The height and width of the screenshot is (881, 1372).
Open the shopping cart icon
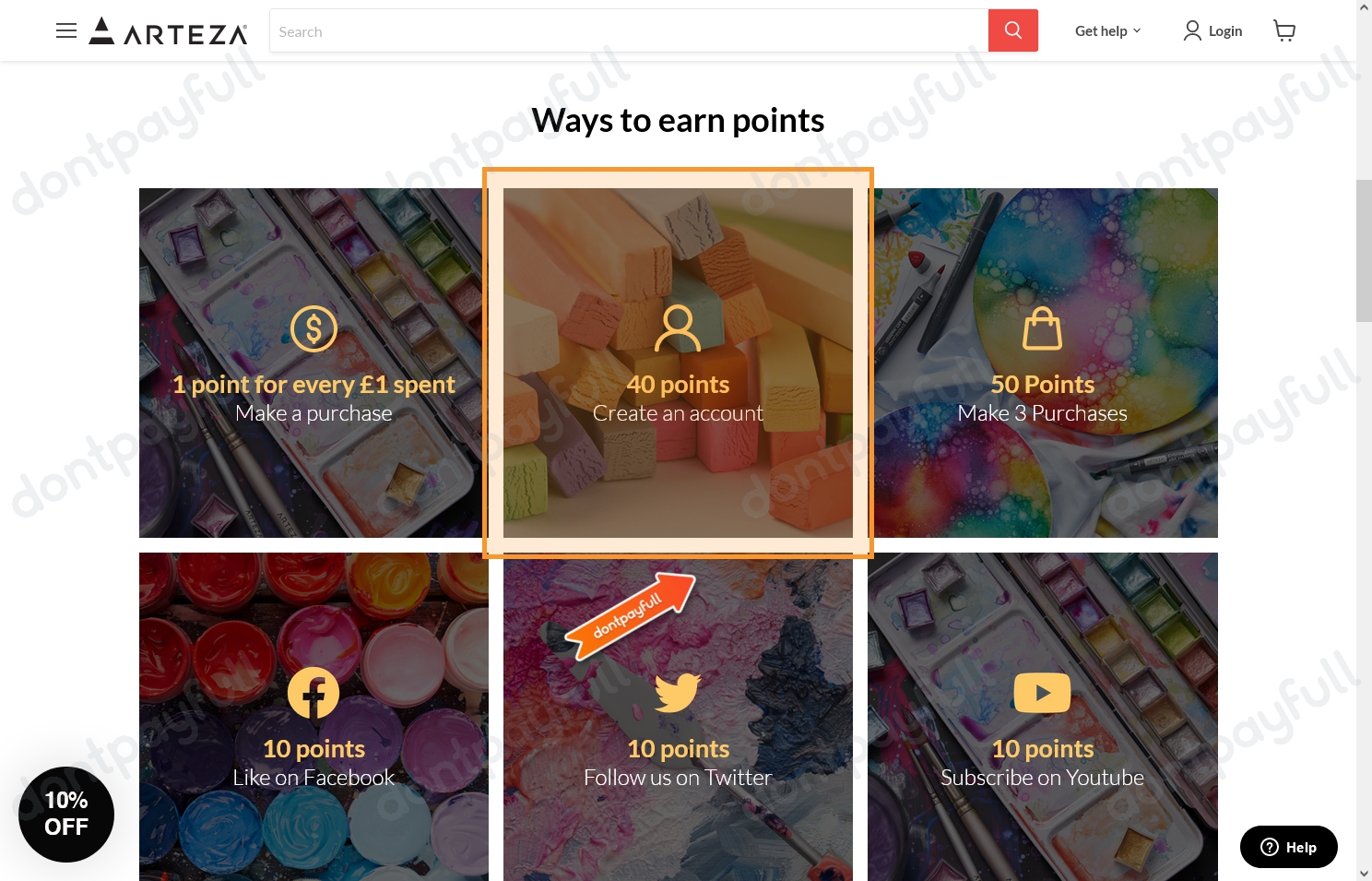click(x=1283, y=30)
